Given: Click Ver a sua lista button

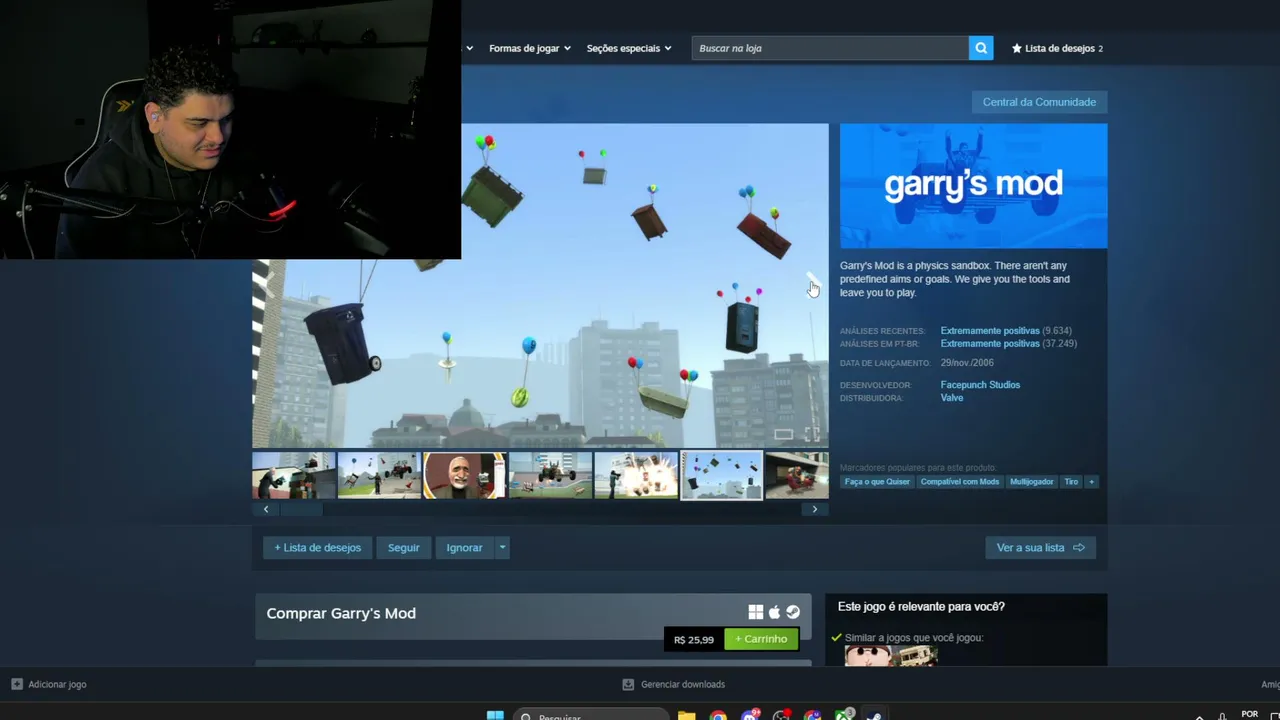Looking at the screenshot, I should click(x=1040, y=547).
